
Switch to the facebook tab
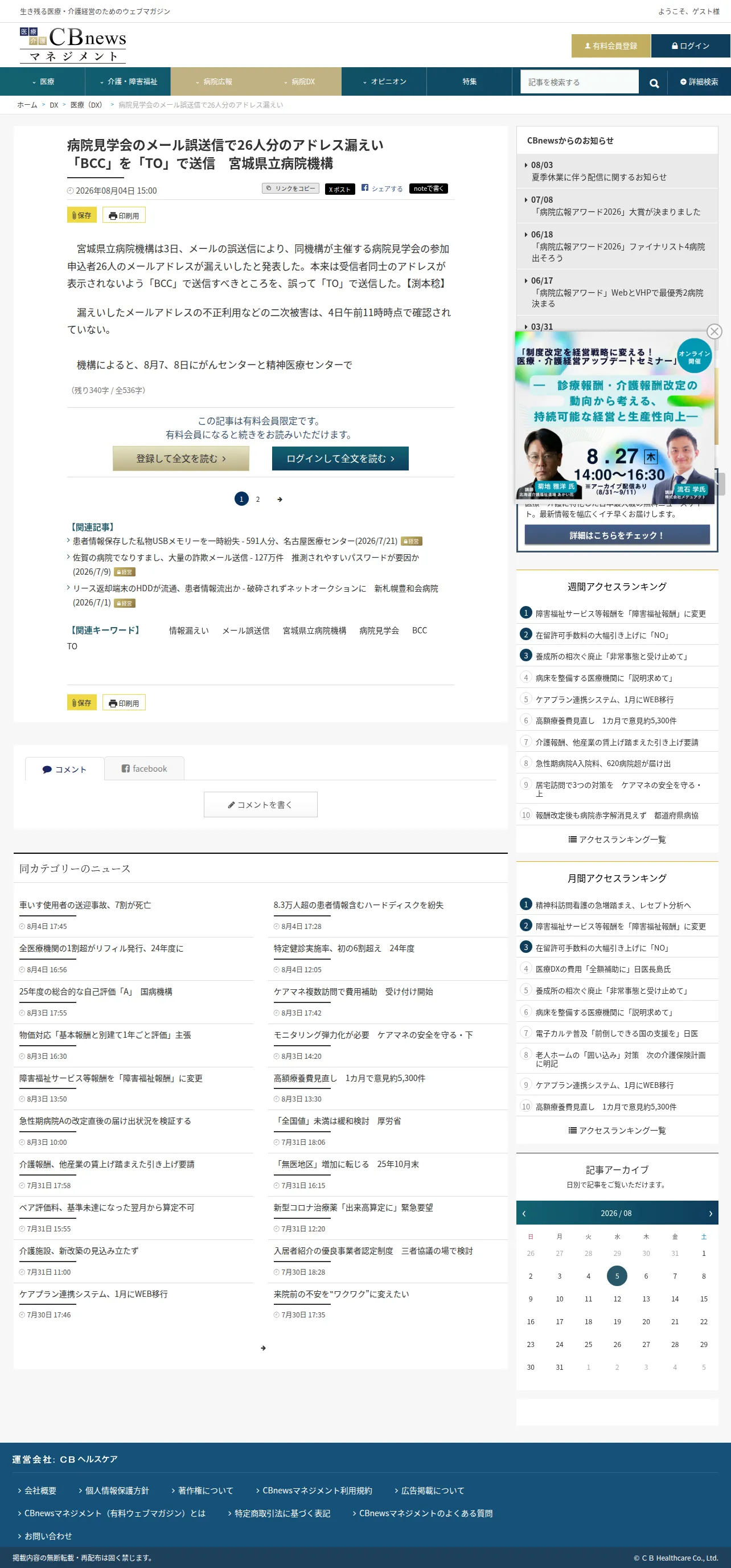click(x=144, y=769)
